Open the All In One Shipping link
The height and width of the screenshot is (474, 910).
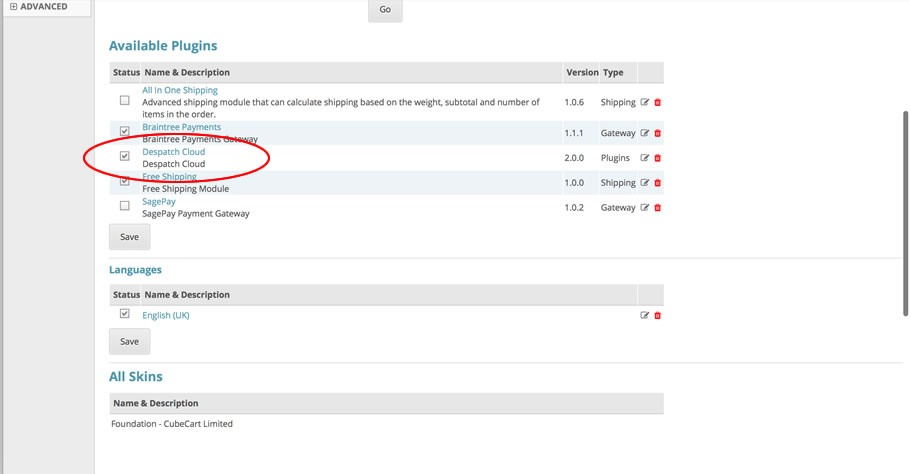[180, 91]
